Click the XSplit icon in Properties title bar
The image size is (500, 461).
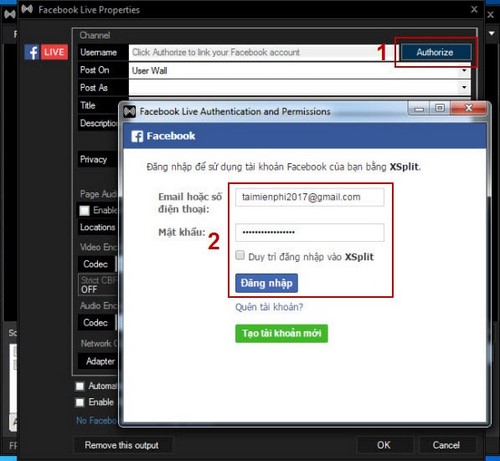(27, 9)
